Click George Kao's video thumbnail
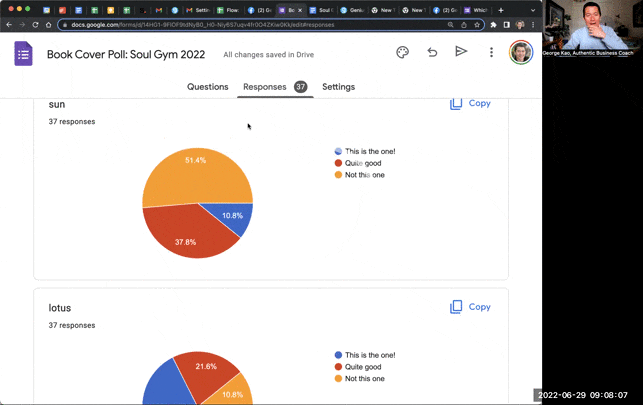643x405 pixels. click(x=593, y=28)
